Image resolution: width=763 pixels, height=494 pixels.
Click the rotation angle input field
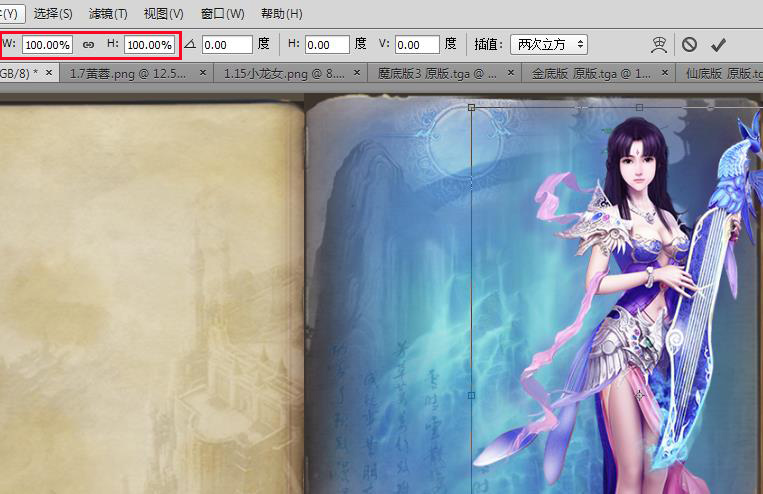(227, 45)
